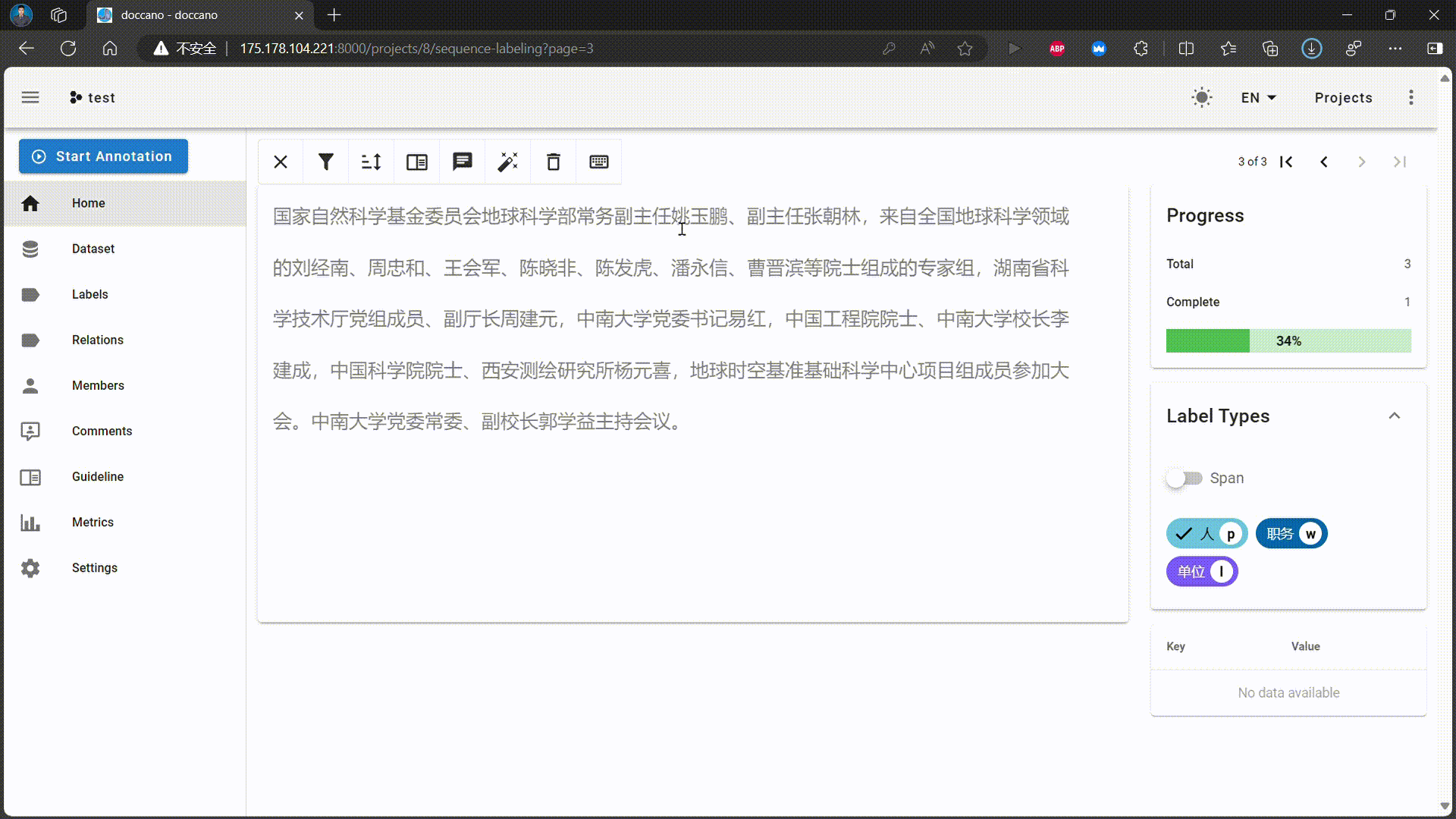Select the 职务 label chip
Image resolution: width=1456 pixels, height=819 pixels.
[x=1291, y=534]
